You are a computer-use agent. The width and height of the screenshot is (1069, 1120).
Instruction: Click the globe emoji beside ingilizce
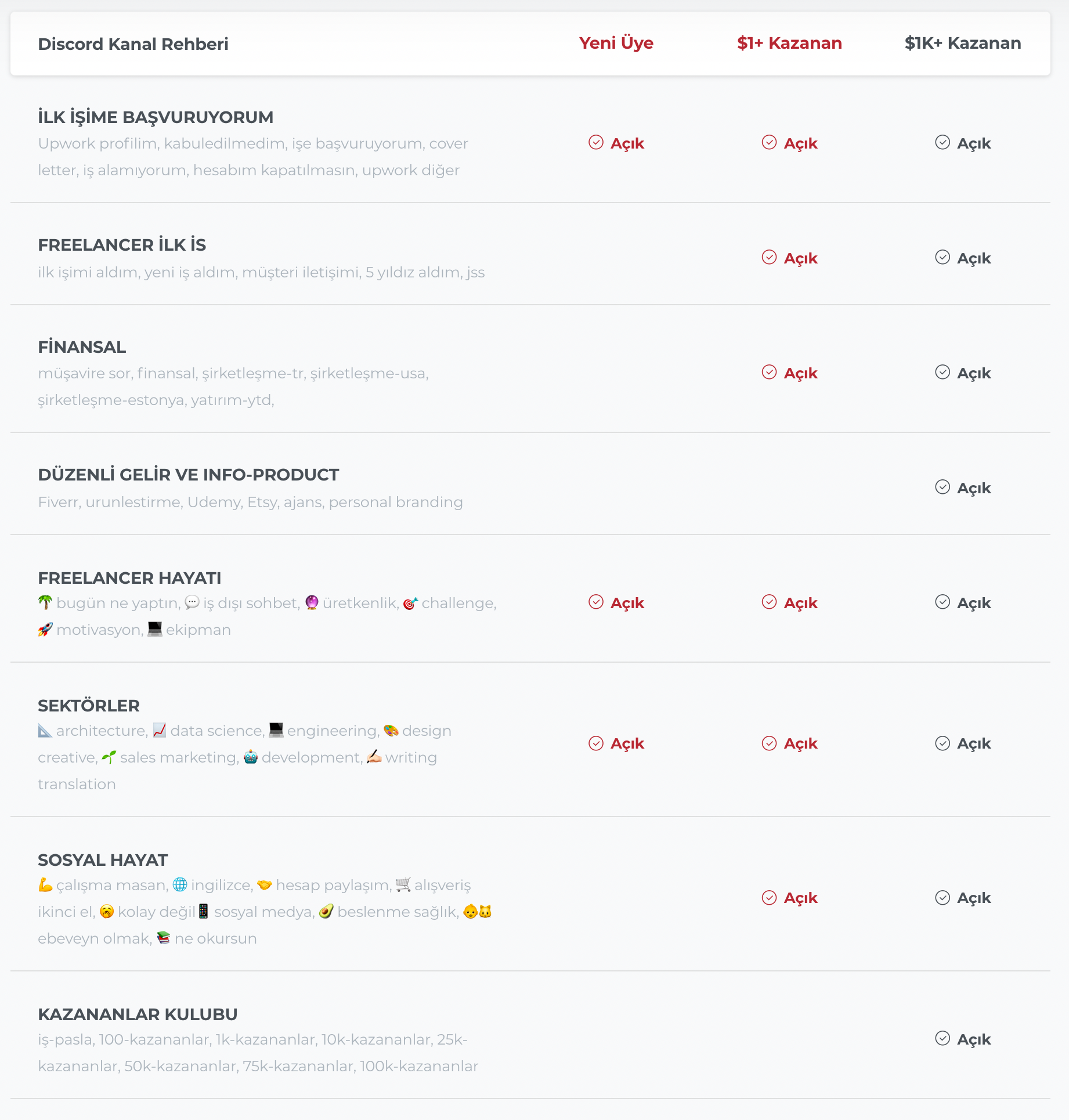(x=180, y=884)
